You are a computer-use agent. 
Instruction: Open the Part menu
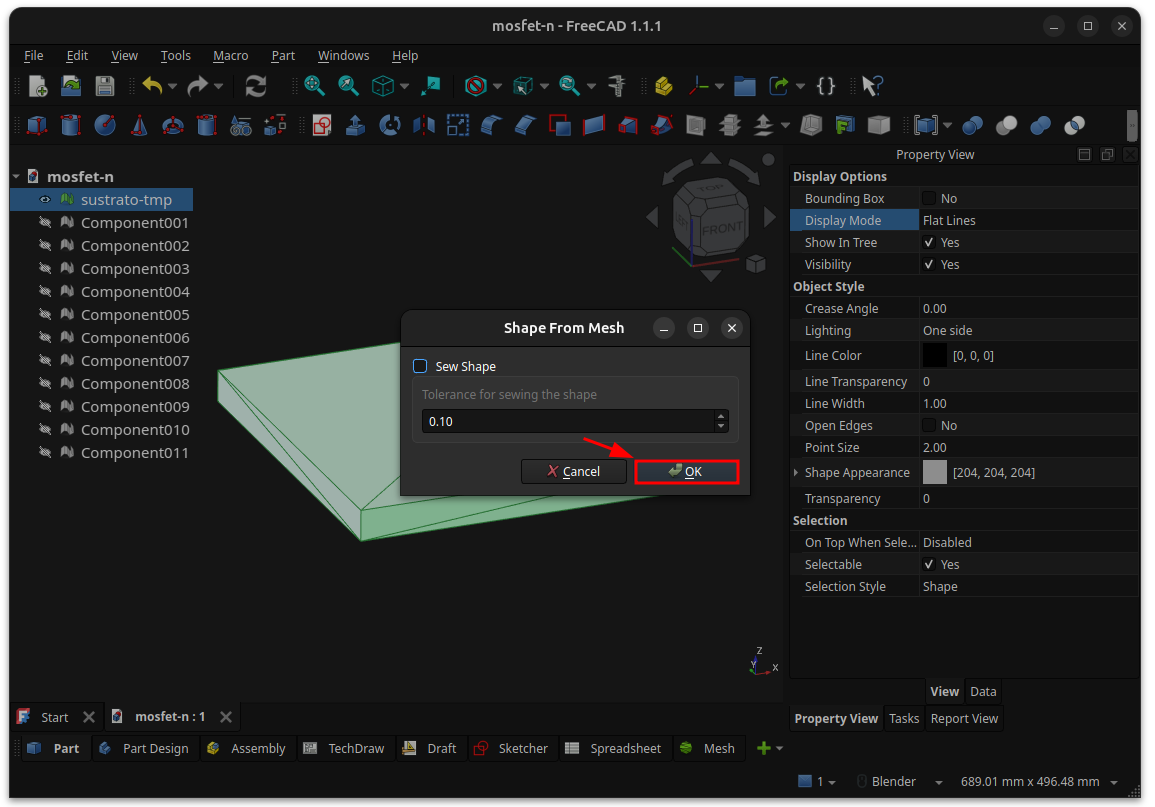coord(283,56)
